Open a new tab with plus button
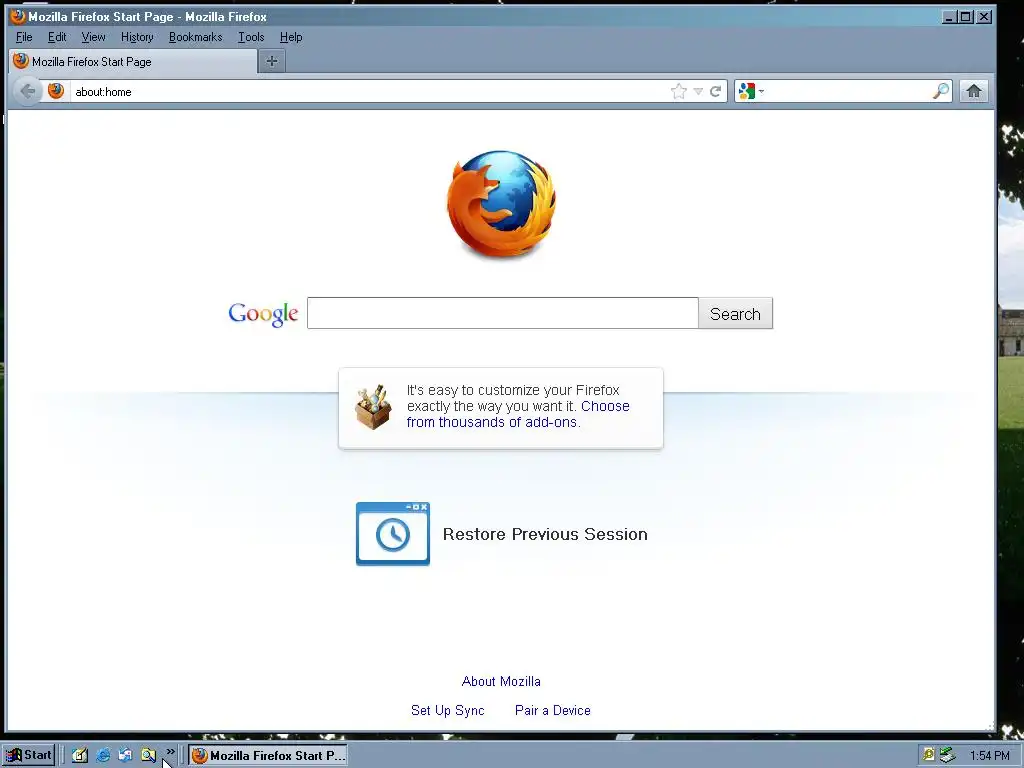1024x768 pixels. [272, 61]
